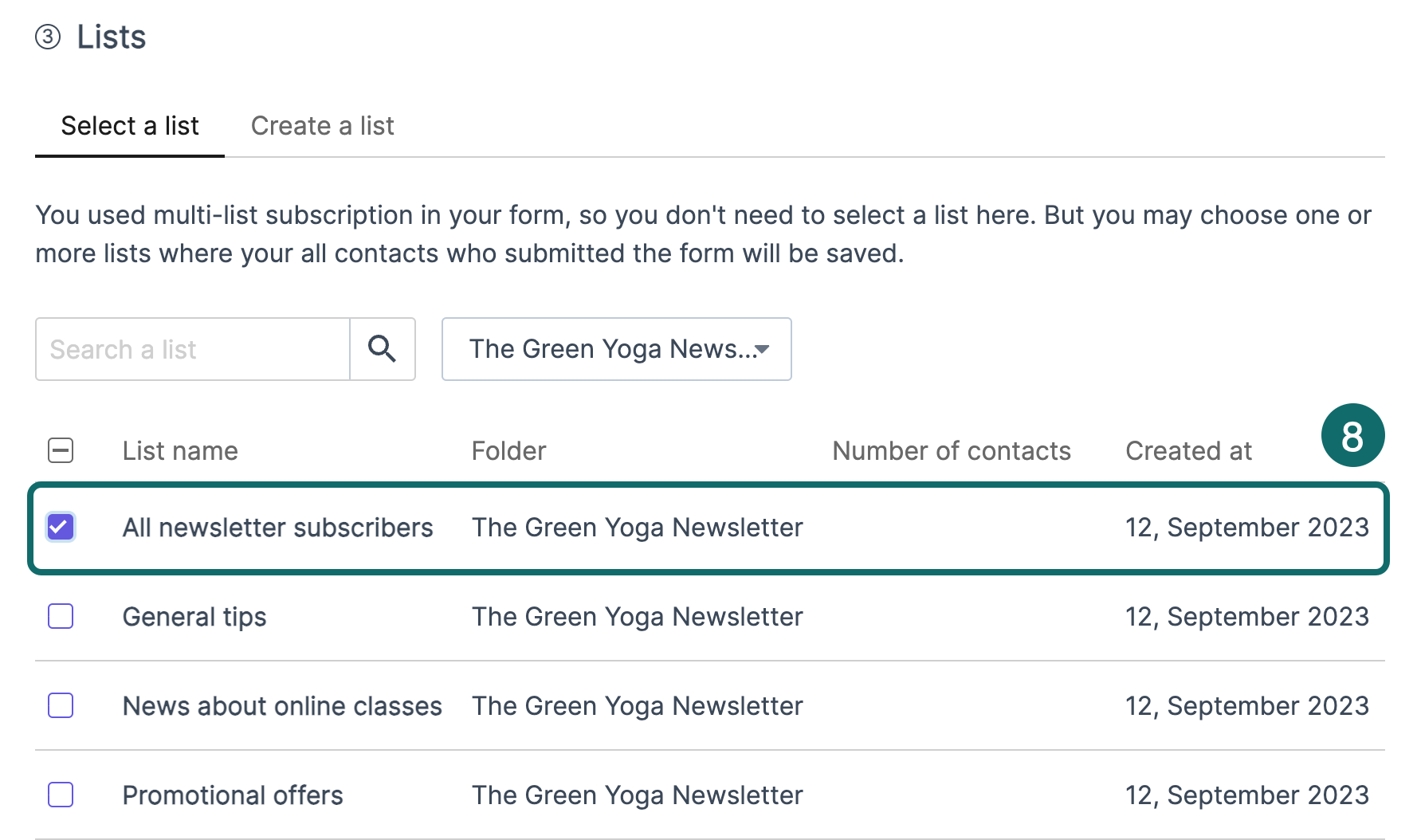Open the Green Yoga Newsletter folder dropdown
The height and width of the screenshot is (840, 1417).
point(616,349)
